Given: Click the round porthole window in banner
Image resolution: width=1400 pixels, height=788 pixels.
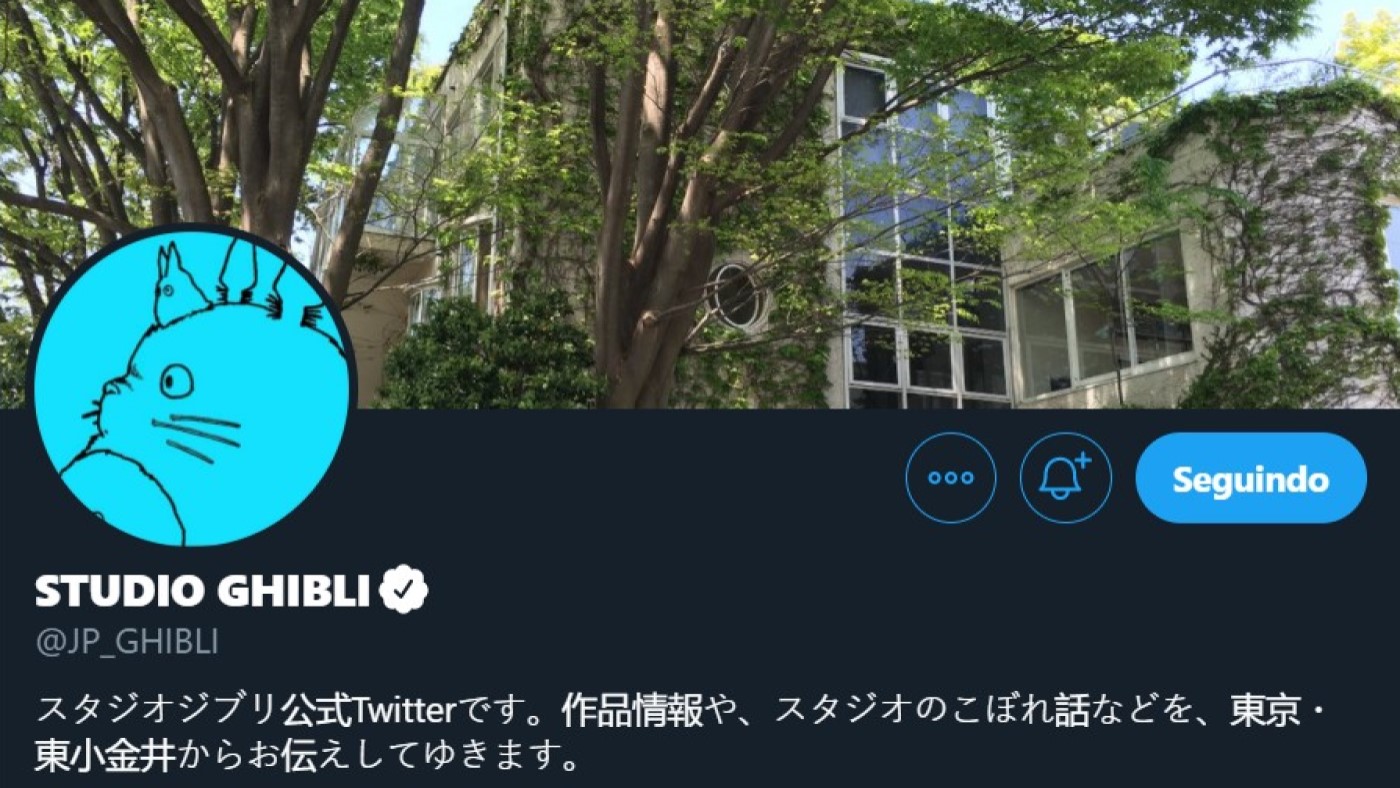Looking at the screenshot, I should (x=737, y=296).
